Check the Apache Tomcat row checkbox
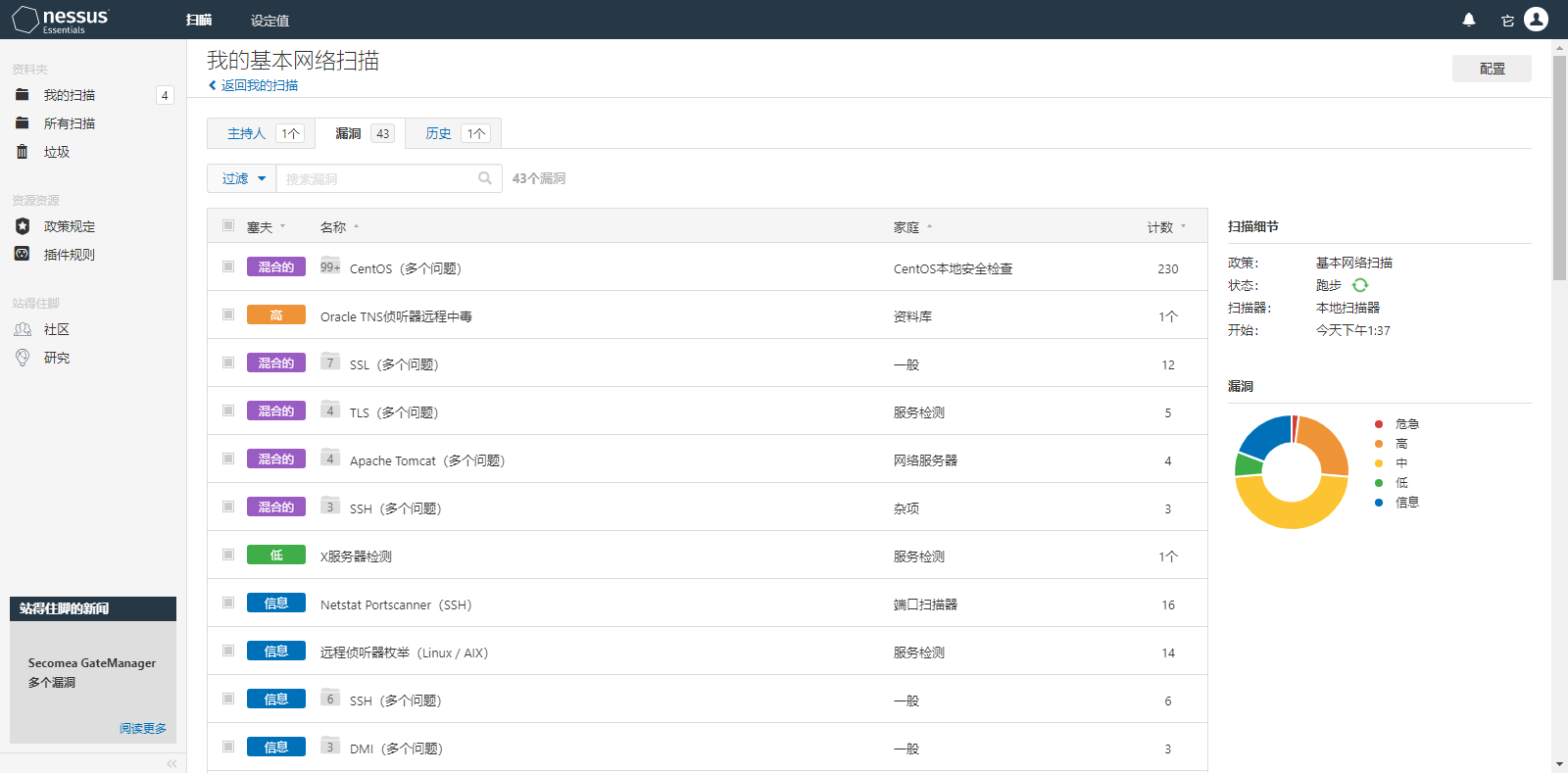Viewport: 1568px width, 773px height. coord(228,459)
